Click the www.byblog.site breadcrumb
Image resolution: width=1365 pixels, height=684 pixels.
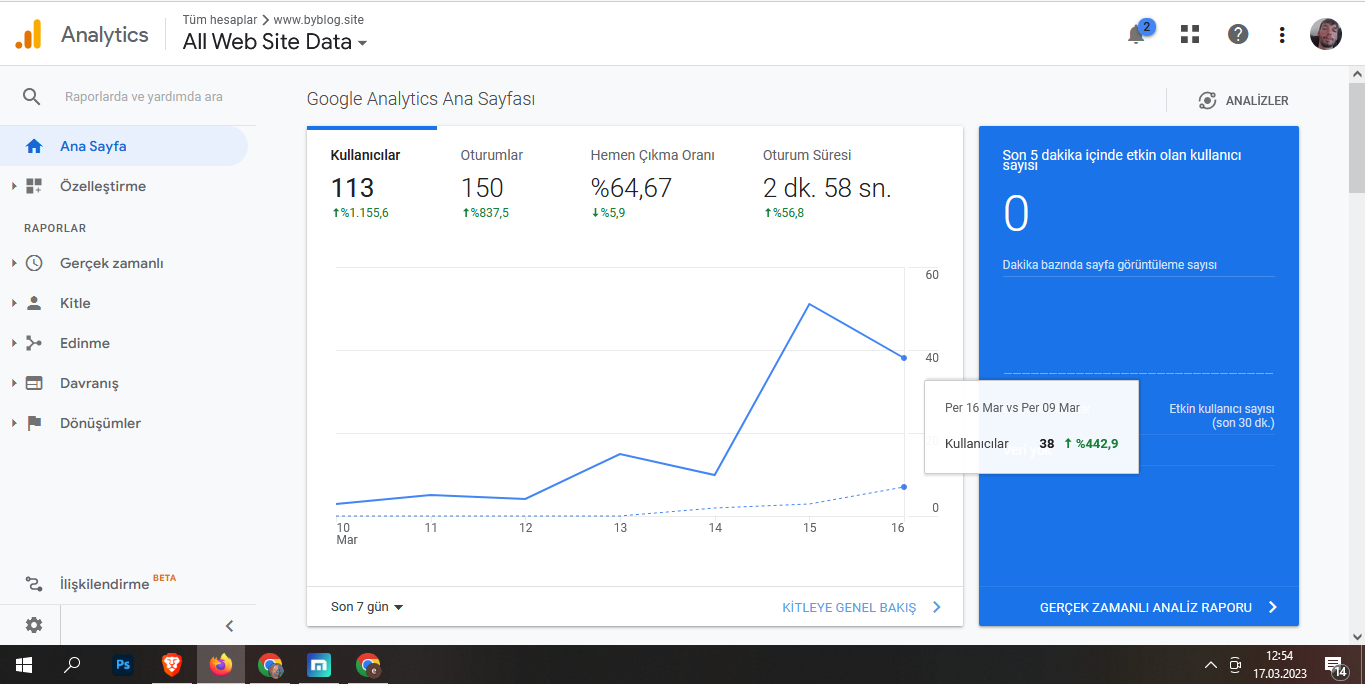(x=318, y=19)
